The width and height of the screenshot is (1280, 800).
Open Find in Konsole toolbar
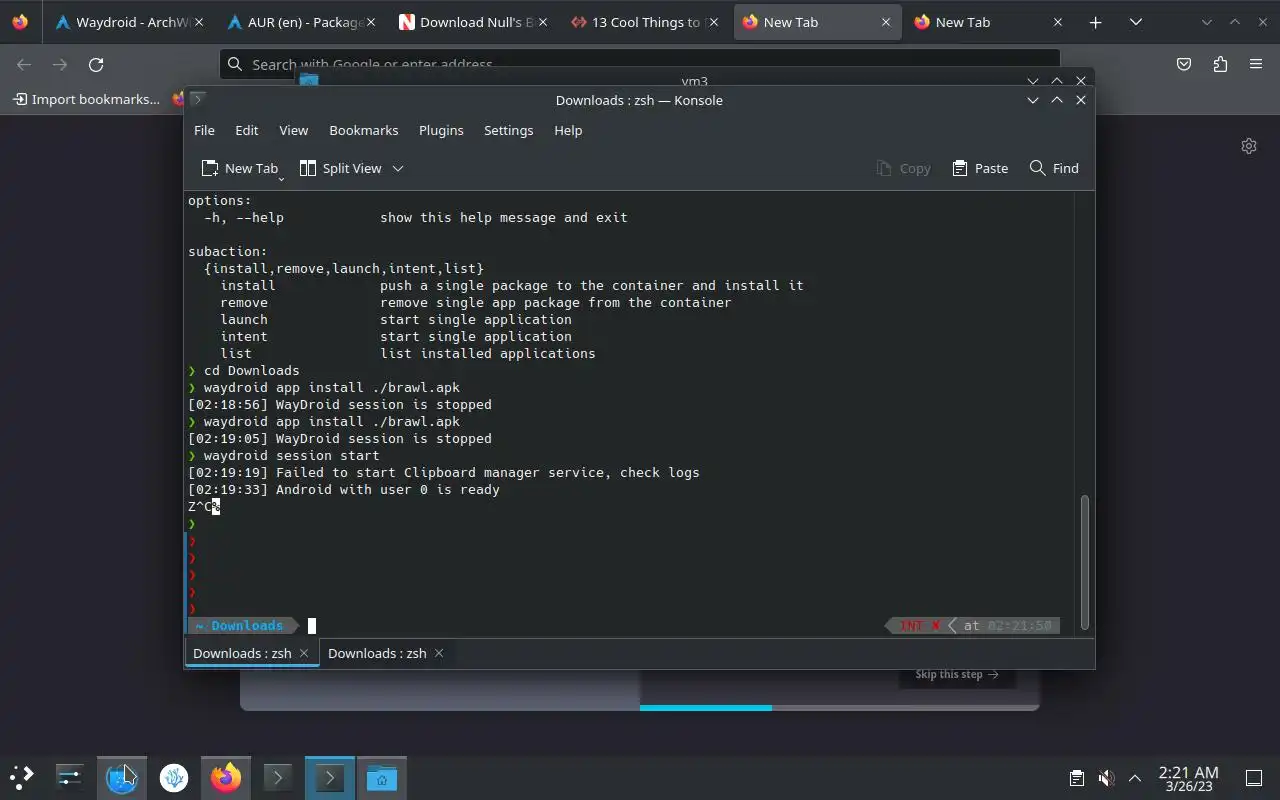point(1054,168)
